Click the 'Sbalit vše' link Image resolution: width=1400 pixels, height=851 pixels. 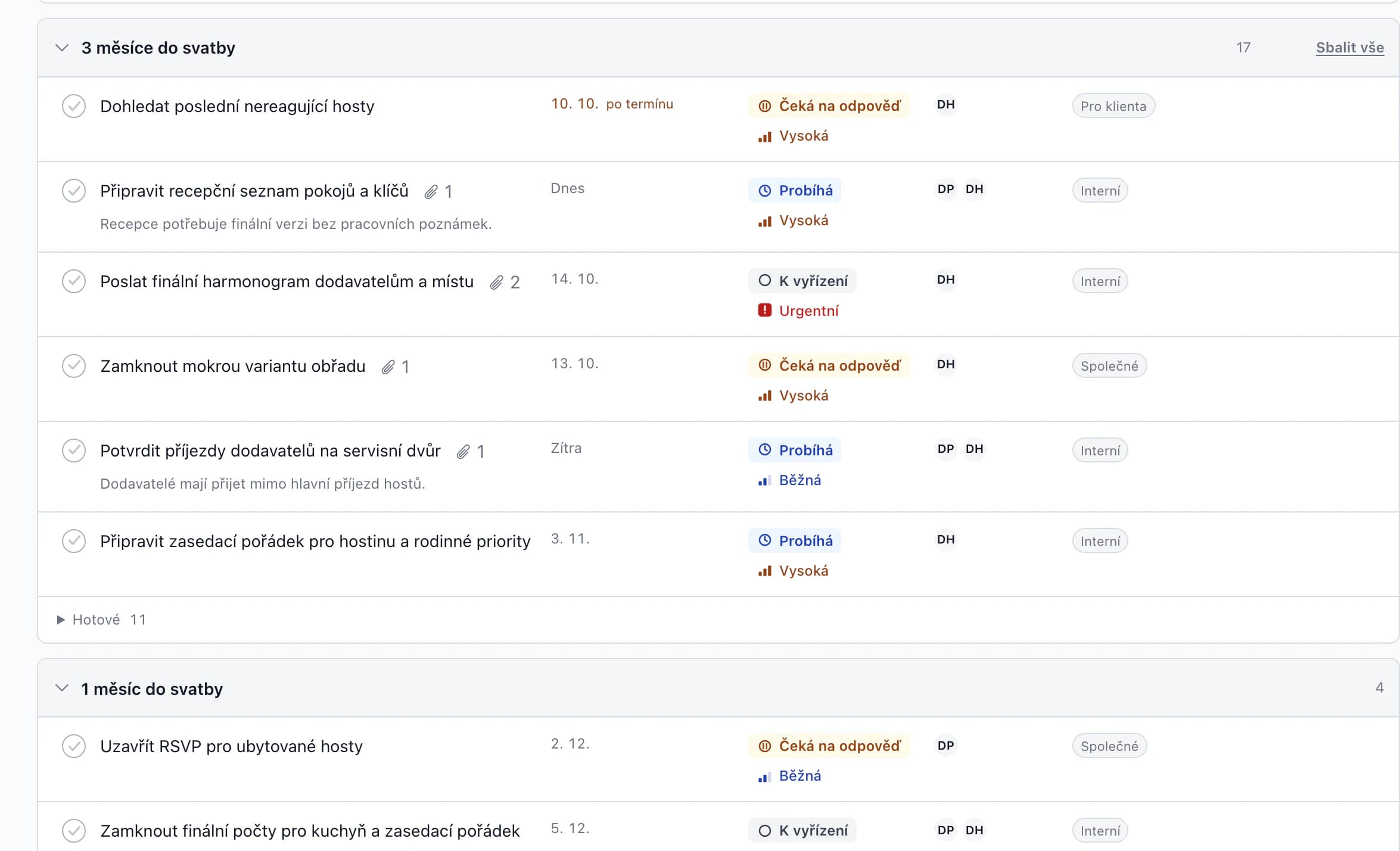coord(1350,48)
